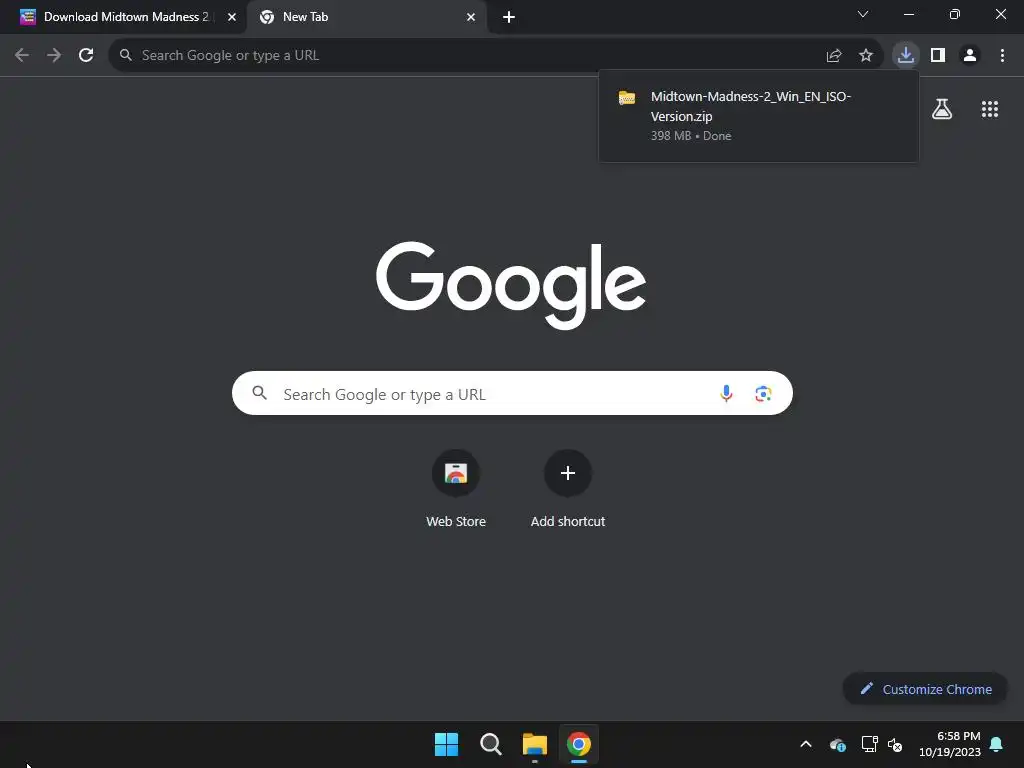Toggle the side panel icon
The height and width of the screenshot is (768, 1024).
[x=938, y=55]
